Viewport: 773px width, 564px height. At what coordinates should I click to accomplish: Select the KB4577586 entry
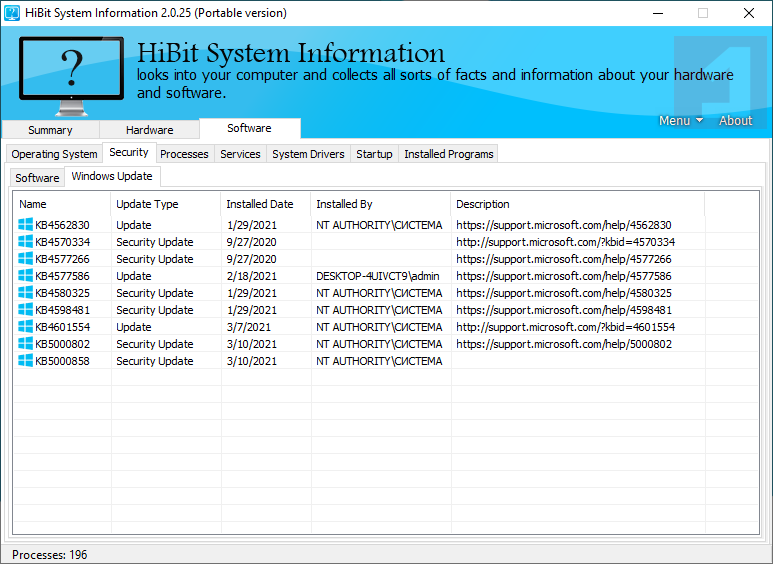tap(62, 276)
